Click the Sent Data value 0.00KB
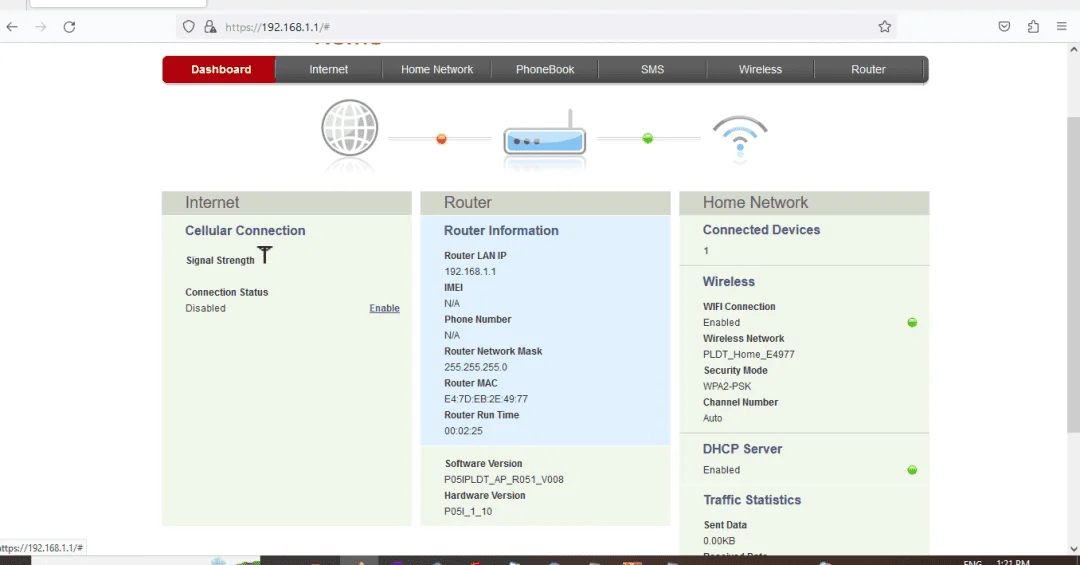Viewport: 1080px width, 565px height. pos(718,541)
